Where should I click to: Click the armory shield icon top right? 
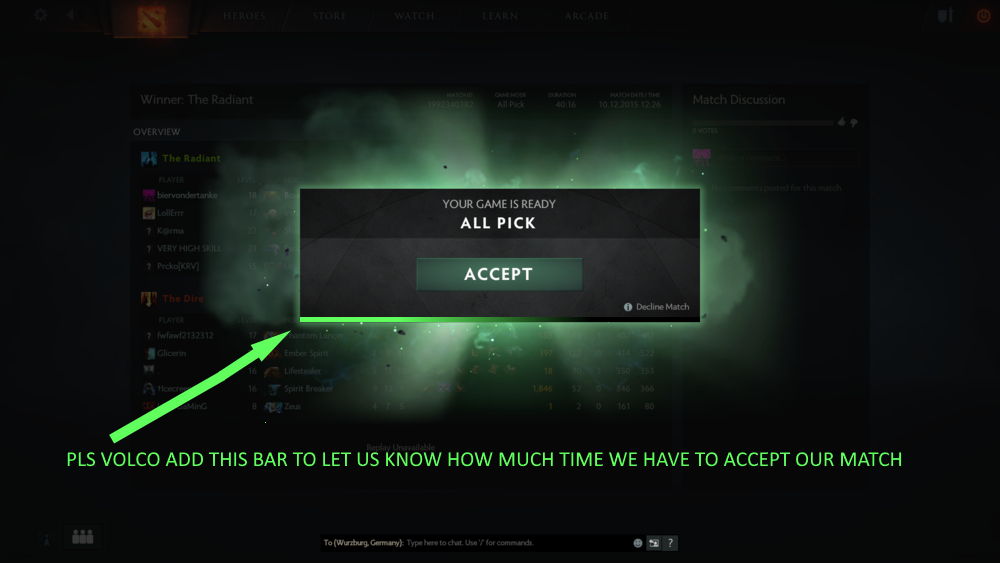pyautogui.click(x=946, y=16)
